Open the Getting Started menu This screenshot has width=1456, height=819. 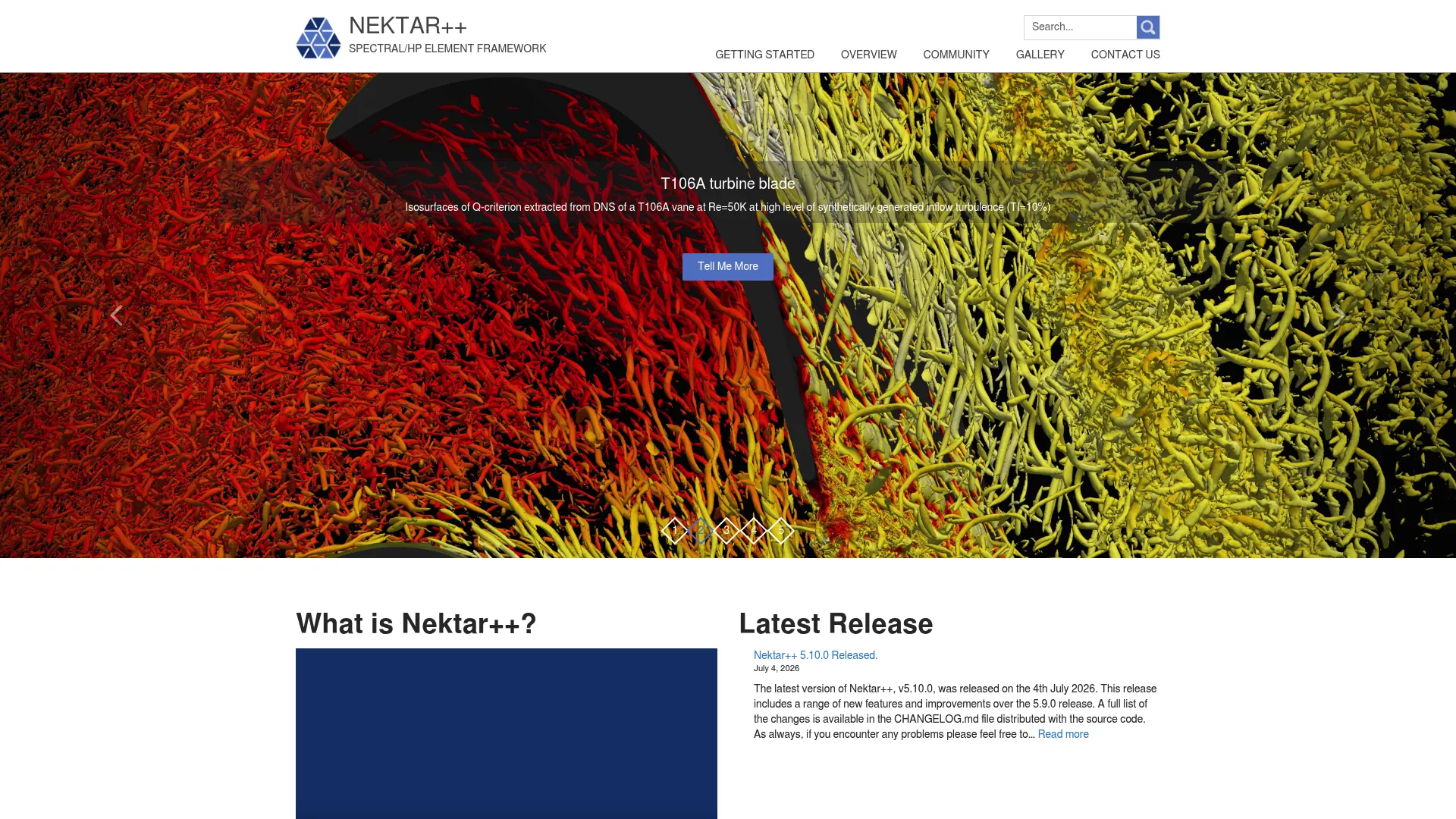pyautogui.click(x=764, y=55)
